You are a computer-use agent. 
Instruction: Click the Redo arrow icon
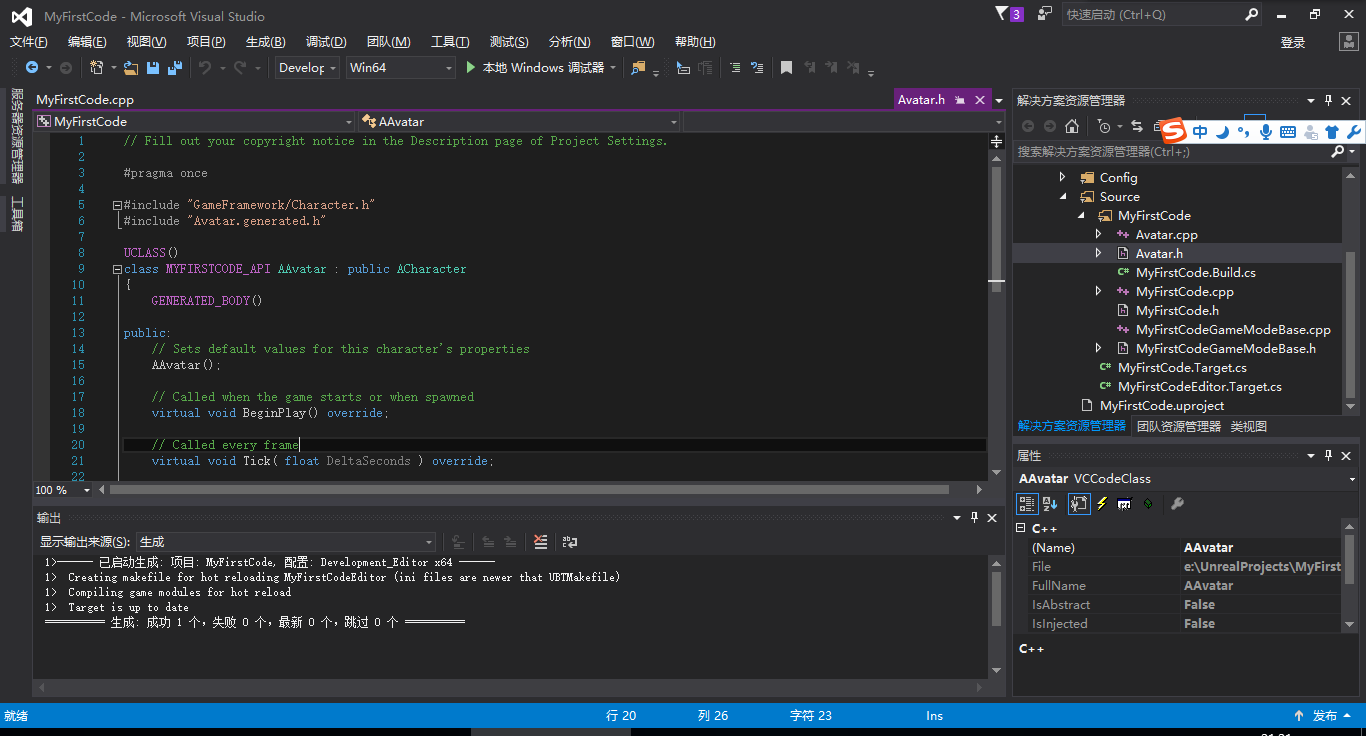(240, 67)
